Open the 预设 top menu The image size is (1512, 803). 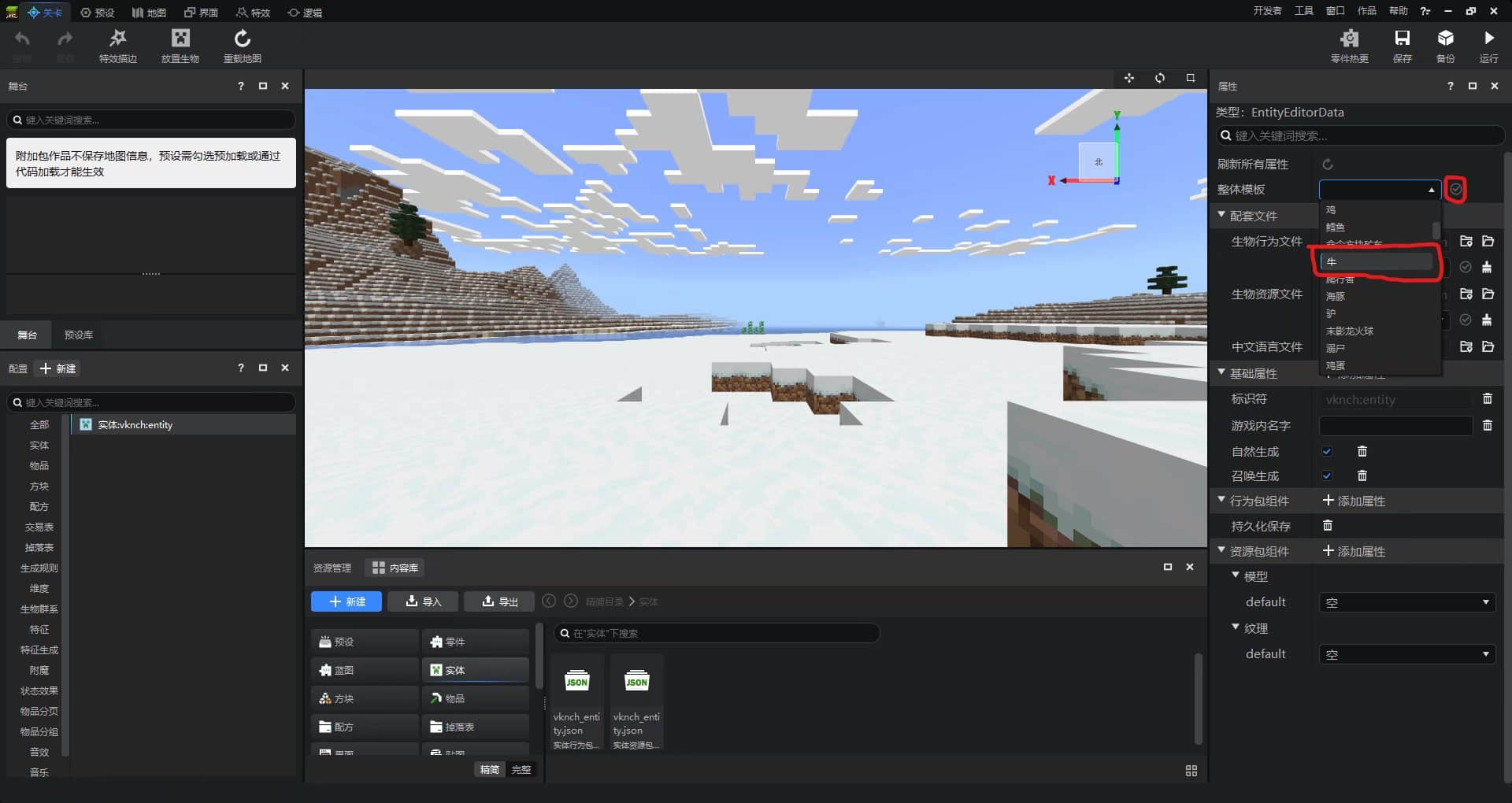pos(98,12)
